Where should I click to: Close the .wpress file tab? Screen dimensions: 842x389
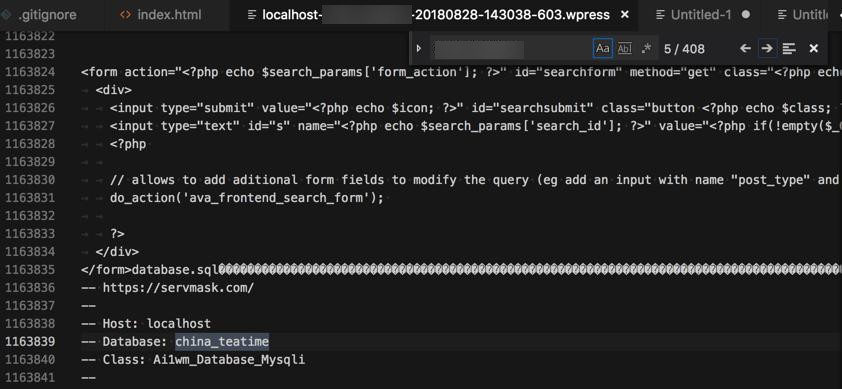625,15
